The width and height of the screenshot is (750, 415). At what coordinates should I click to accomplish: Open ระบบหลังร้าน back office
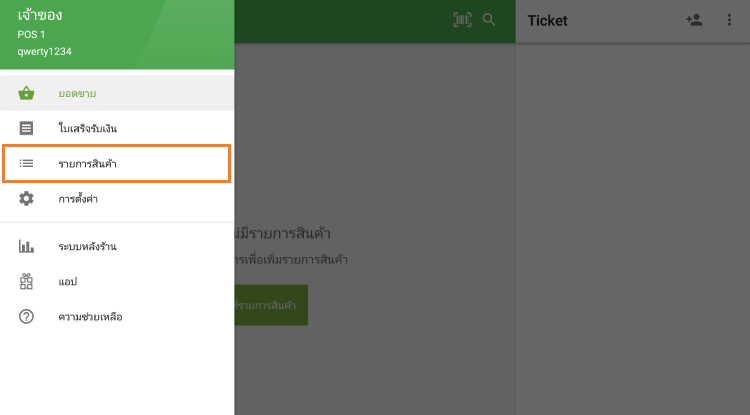point(88,246)
